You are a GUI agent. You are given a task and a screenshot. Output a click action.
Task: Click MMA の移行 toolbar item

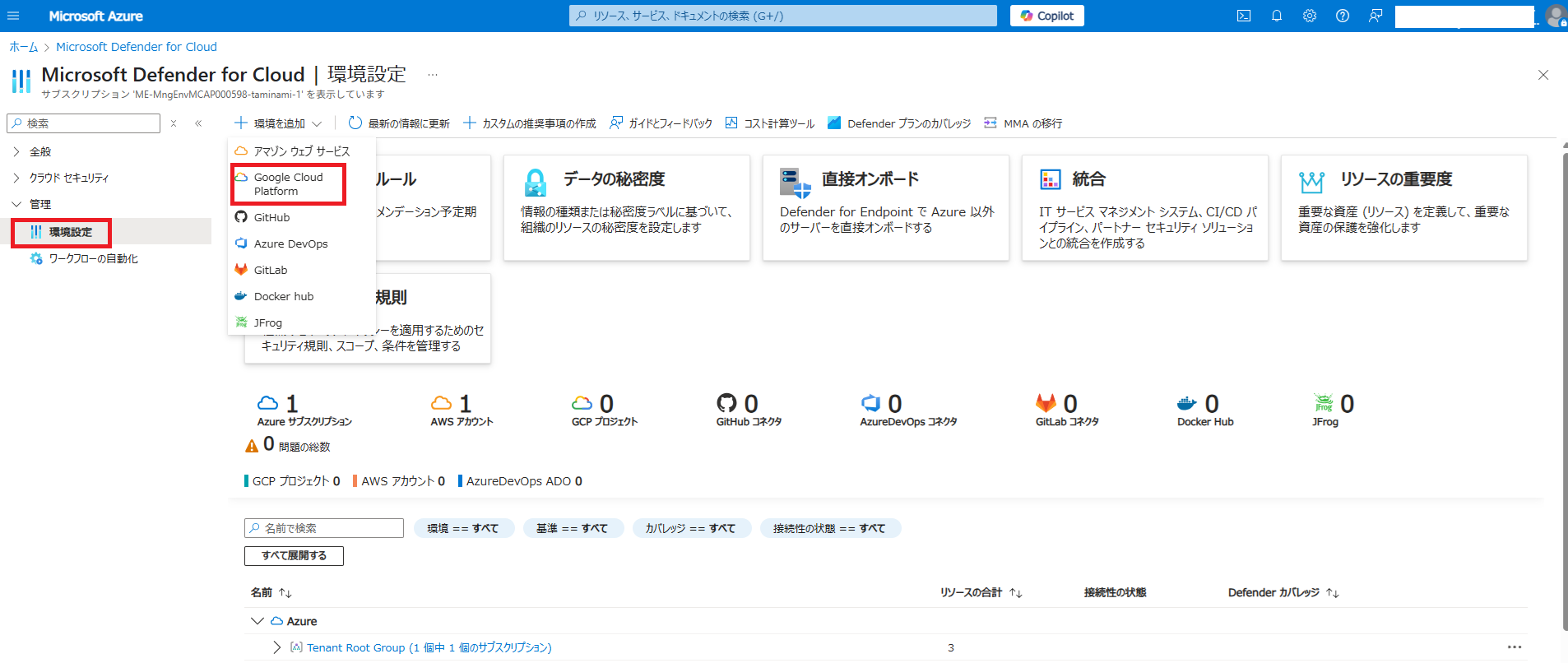[1023, 123]
